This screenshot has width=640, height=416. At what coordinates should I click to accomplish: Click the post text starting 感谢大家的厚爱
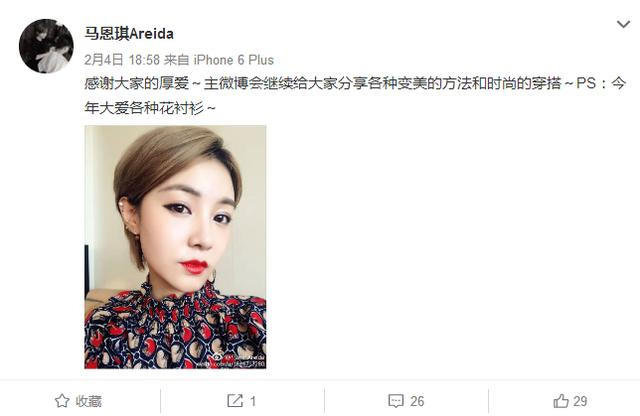355,96
